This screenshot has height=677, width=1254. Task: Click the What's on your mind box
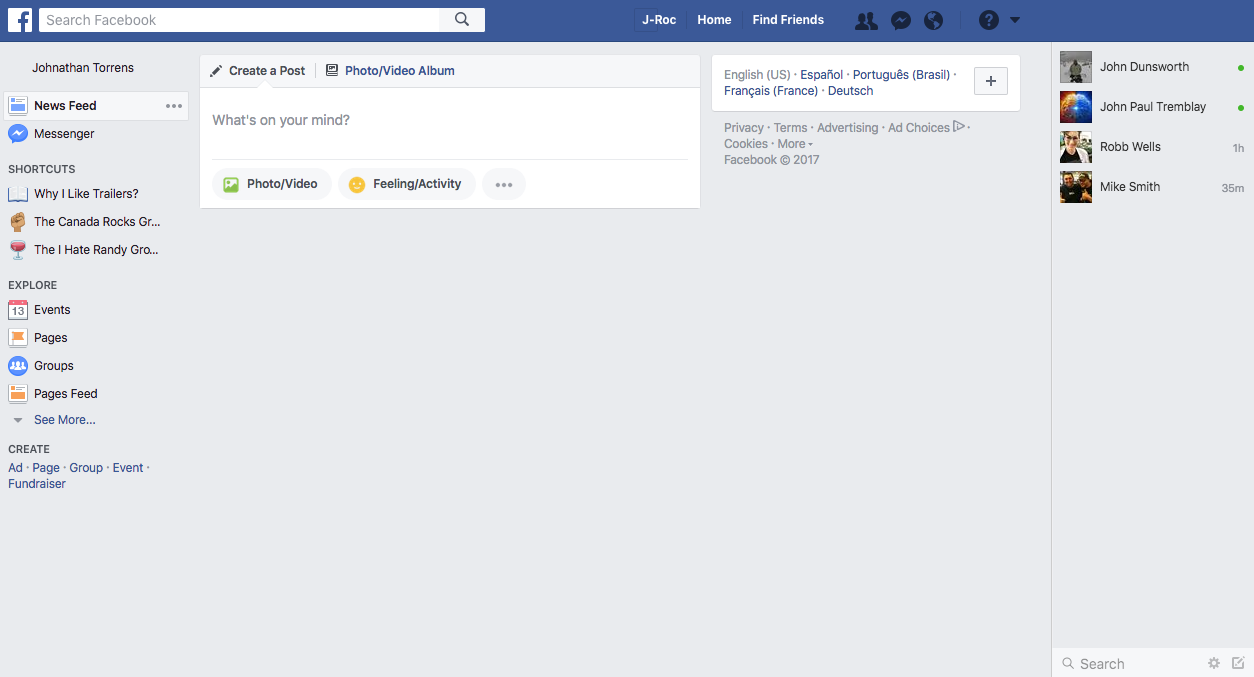click(450, 121)
